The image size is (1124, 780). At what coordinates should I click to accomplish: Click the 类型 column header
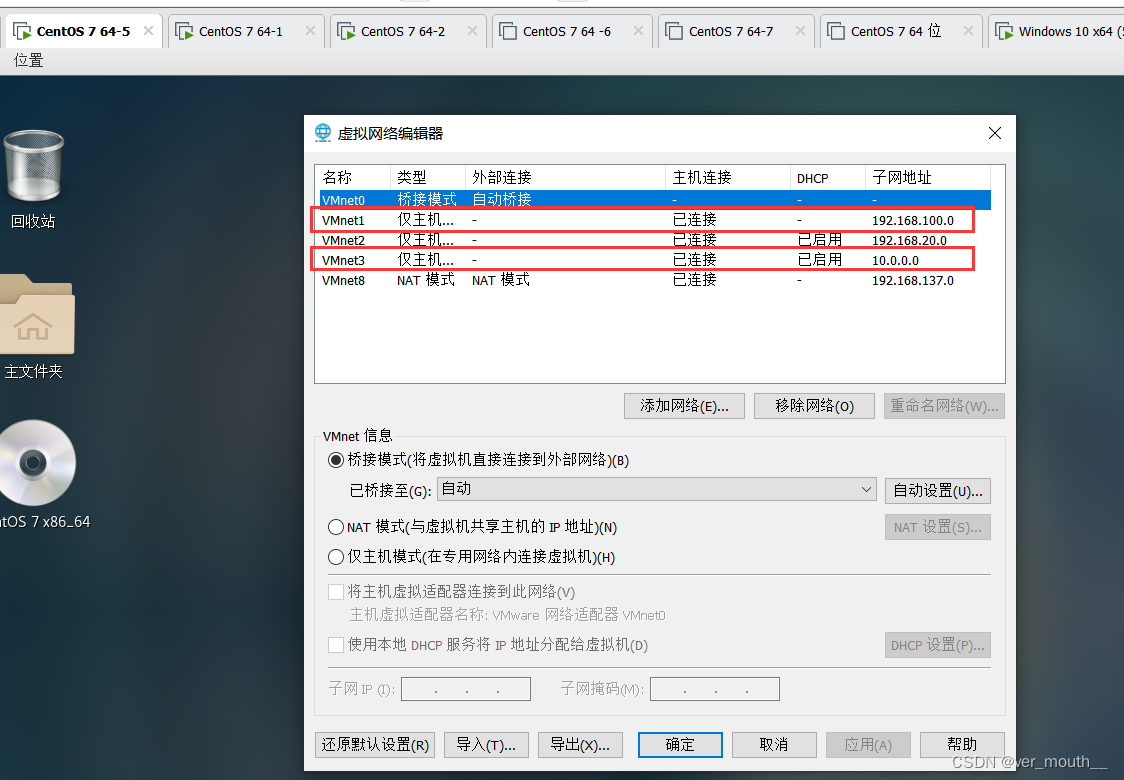pos(428,178)
